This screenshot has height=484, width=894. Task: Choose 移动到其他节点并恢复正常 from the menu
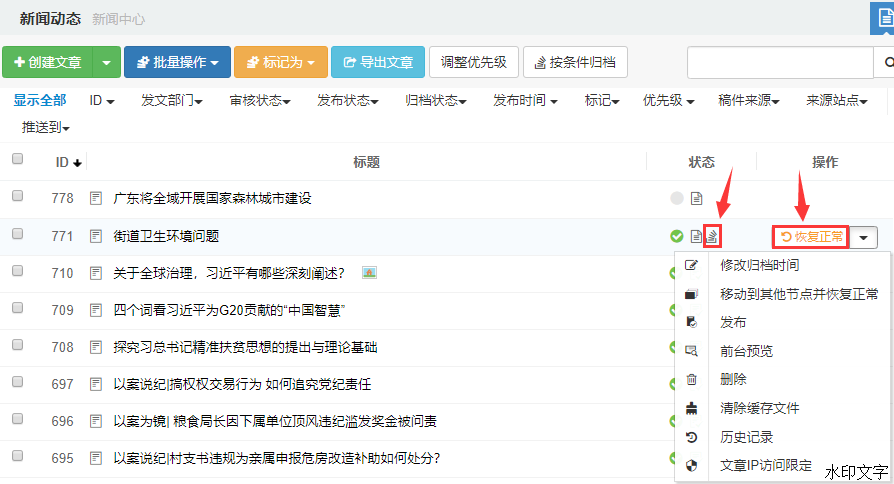799,294
